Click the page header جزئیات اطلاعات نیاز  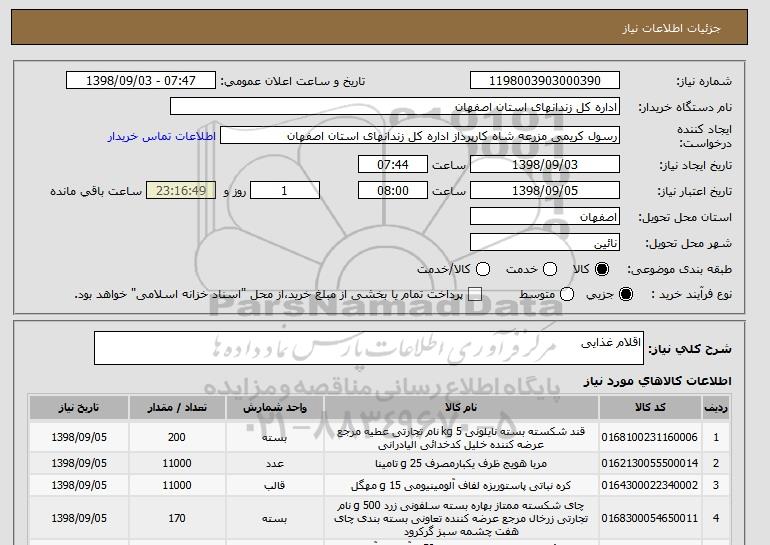671,28
